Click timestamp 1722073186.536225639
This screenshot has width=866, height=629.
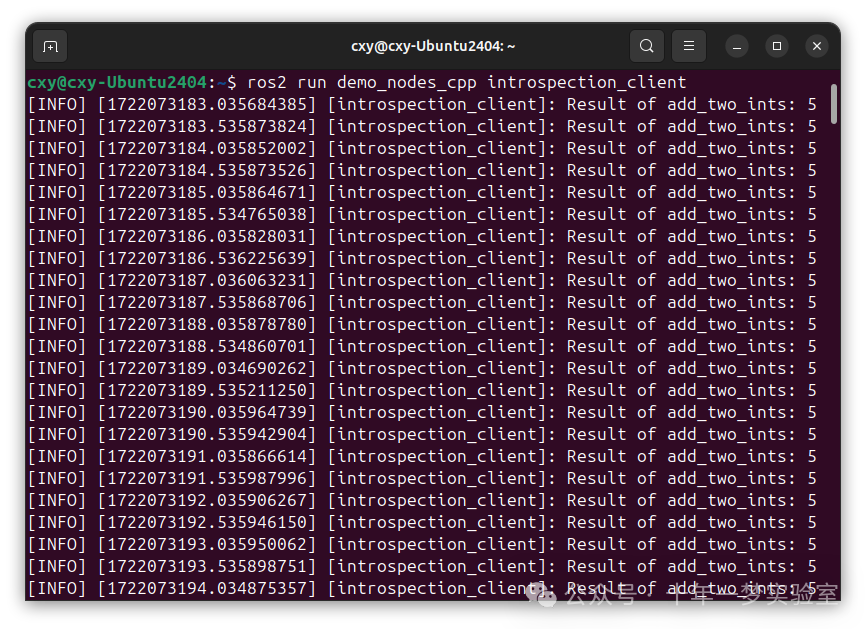(x=207, y=259)
